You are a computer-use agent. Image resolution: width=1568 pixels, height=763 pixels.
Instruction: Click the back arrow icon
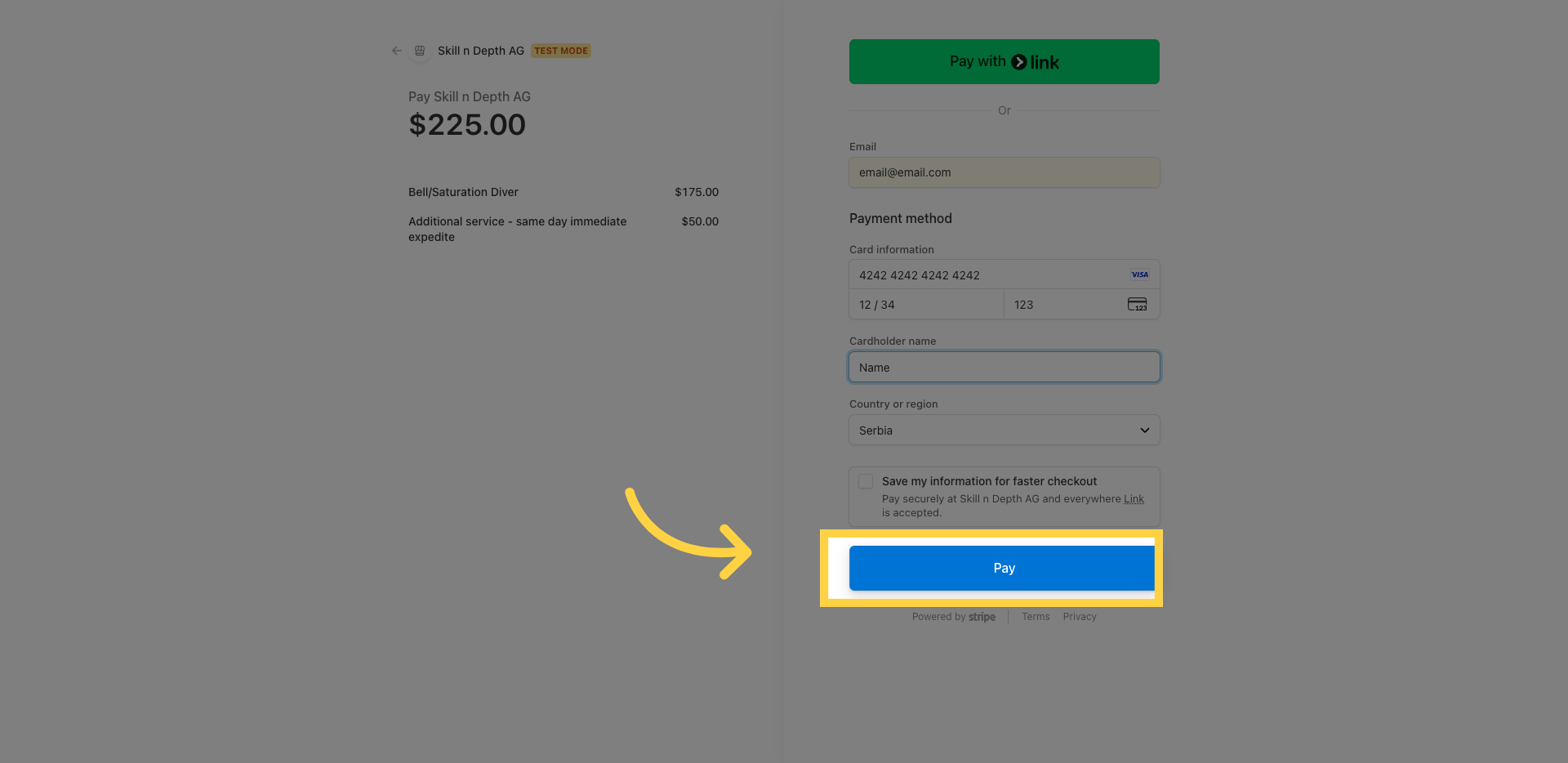[x=396, y=51]
